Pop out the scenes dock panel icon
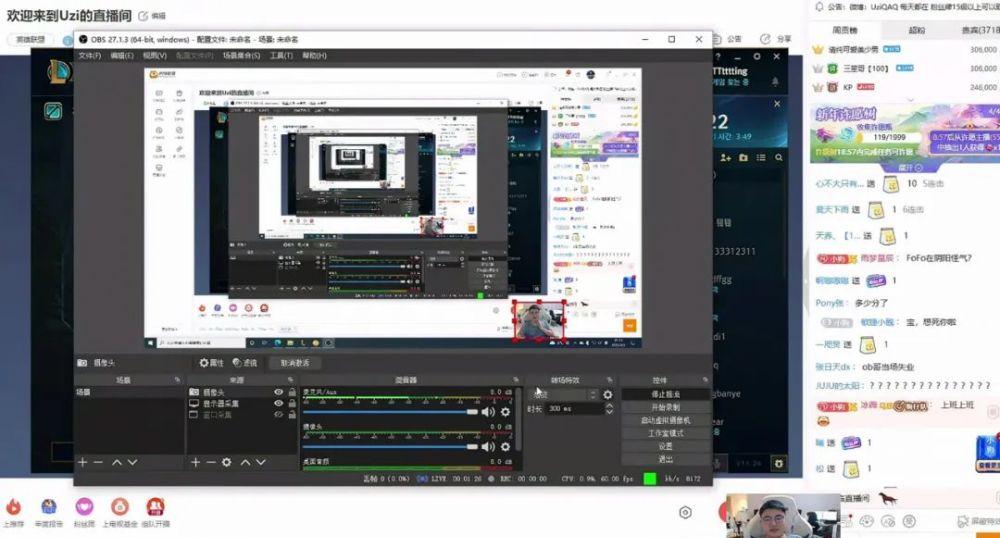This screenshot has height=538, width=1000. 177,380
